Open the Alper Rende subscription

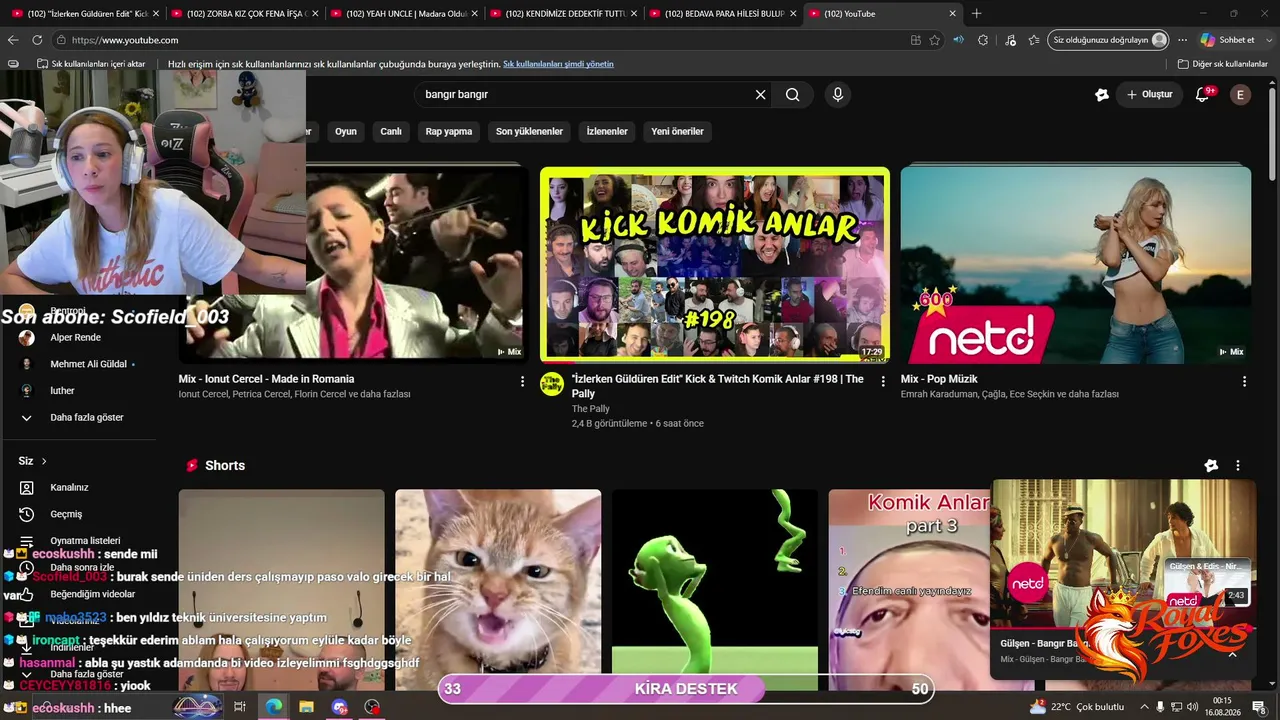[75, 338]
